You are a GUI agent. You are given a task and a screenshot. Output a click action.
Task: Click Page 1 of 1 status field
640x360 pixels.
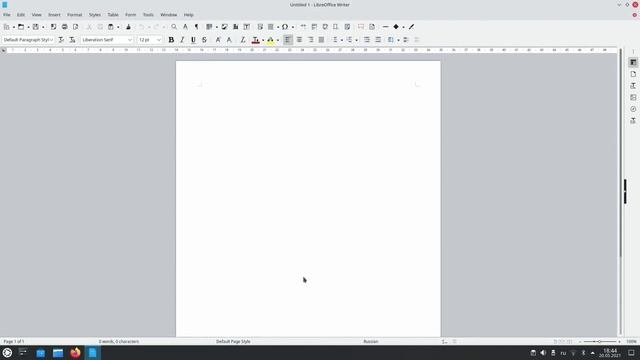coord(14,341)
